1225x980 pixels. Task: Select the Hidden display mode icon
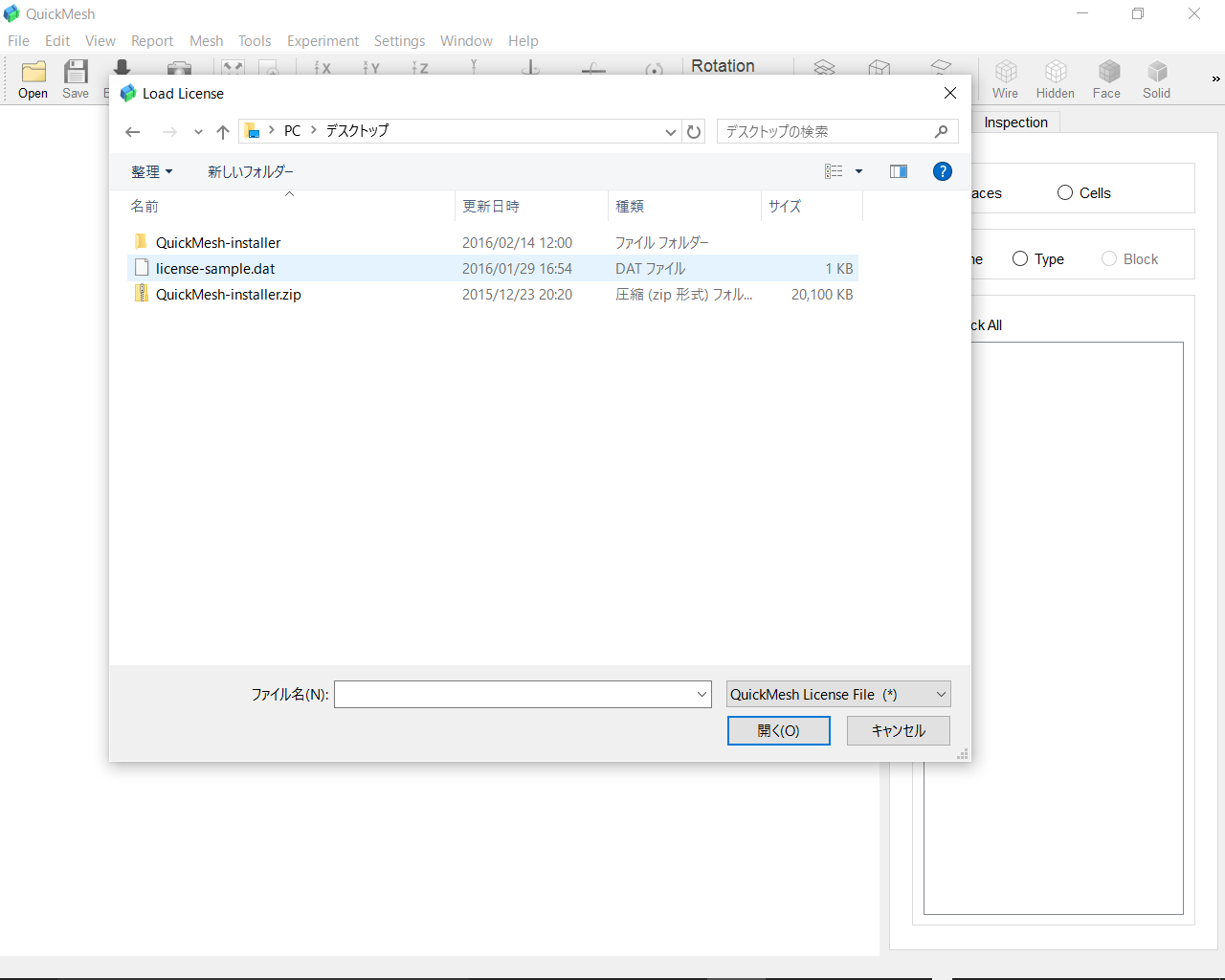point(1055,79)
